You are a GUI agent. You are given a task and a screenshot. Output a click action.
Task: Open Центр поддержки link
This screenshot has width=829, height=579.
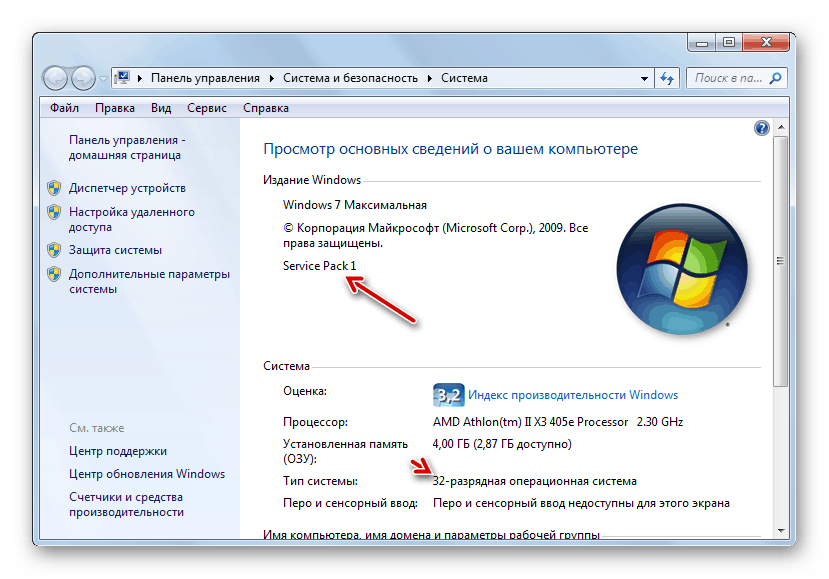click(x=118, y=451)
